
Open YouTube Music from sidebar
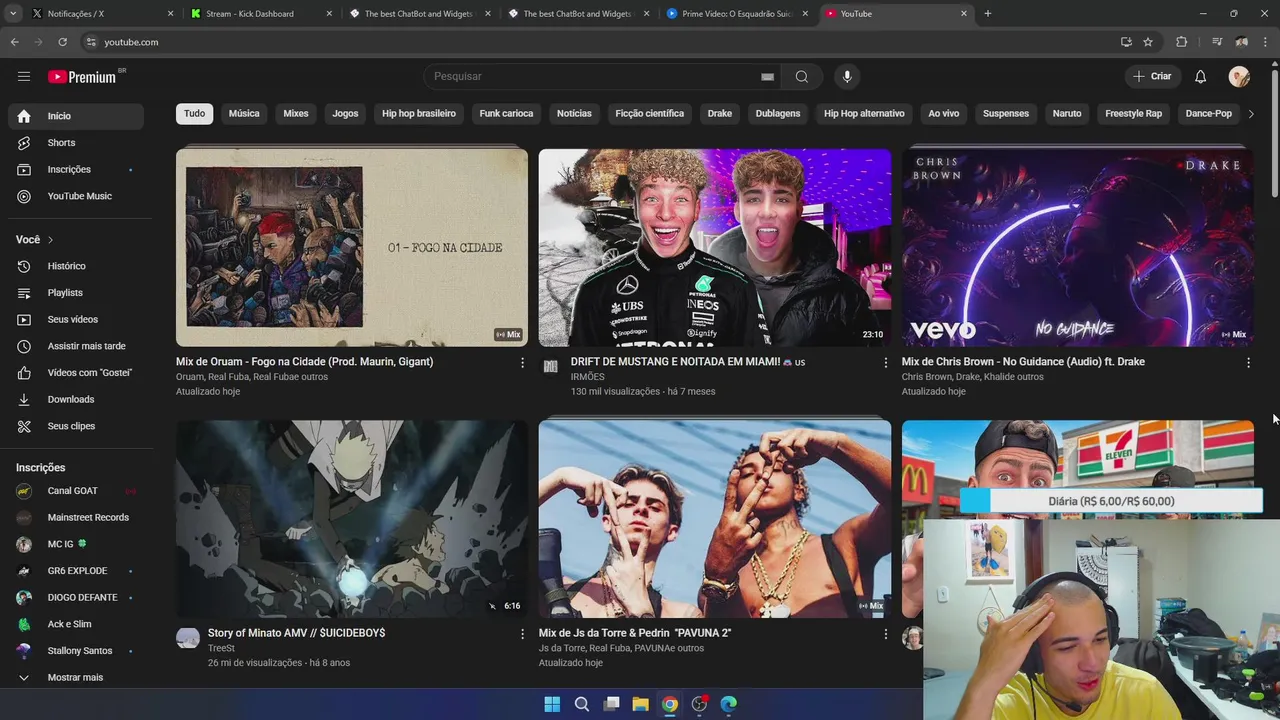click(76, 196)
